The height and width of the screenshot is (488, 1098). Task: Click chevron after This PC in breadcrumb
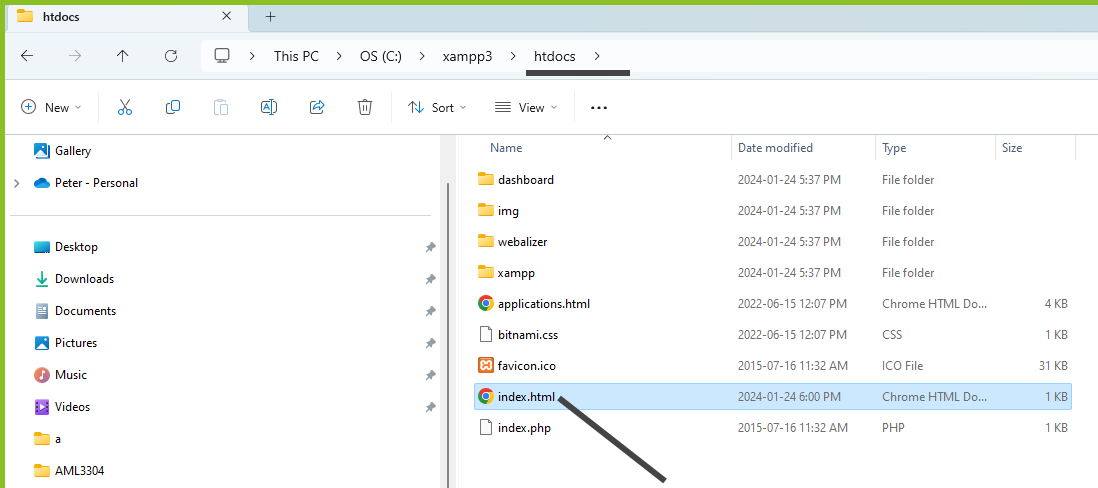pos(339,56)
